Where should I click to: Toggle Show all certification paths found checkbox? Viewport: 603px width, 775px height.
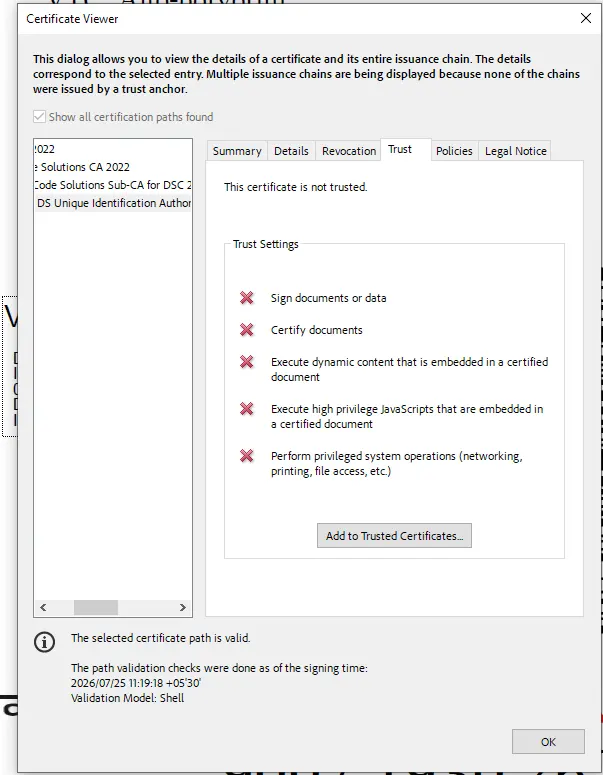coord(40,117)
